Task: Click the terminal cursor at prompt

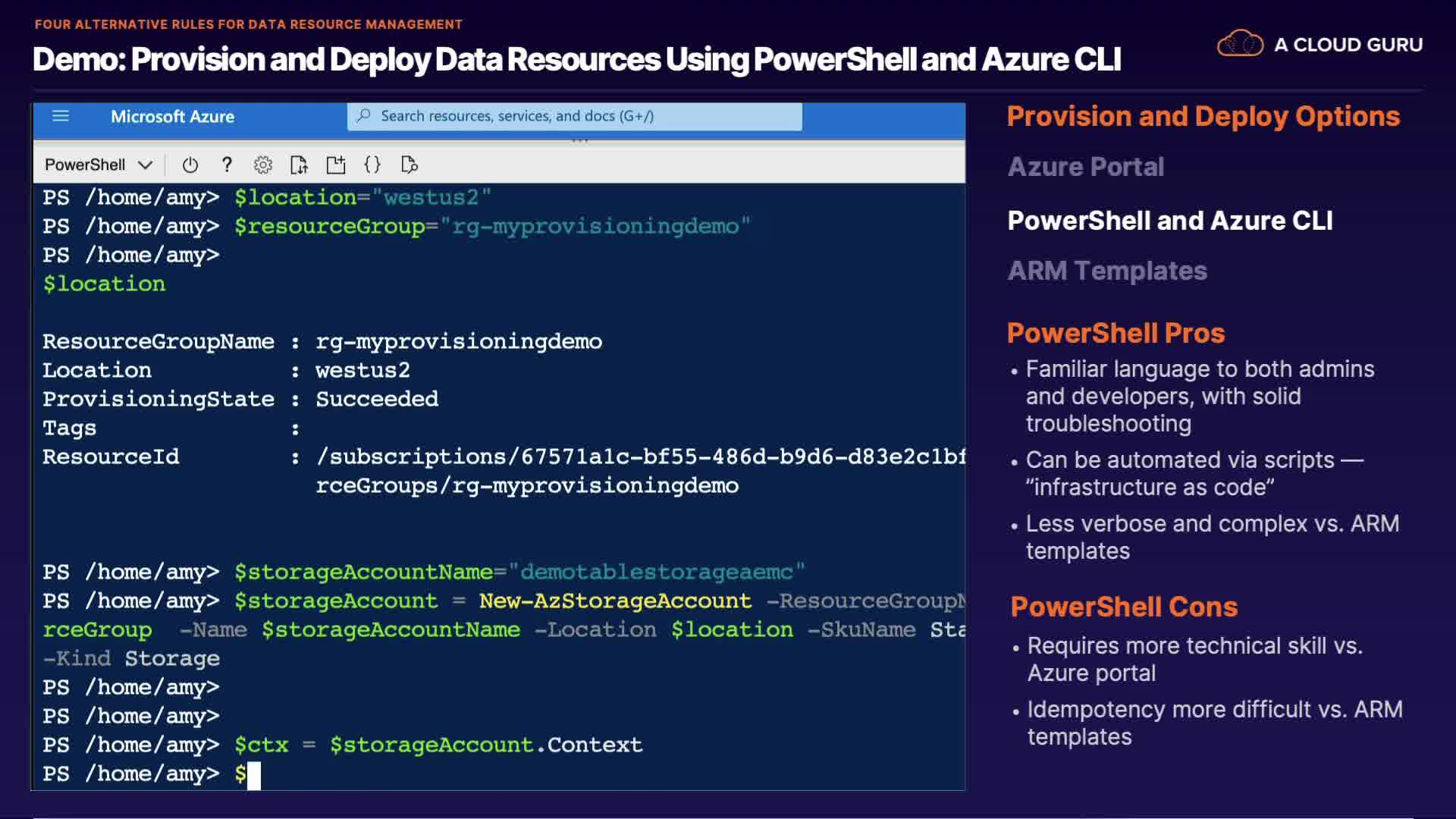Action: tap(254, 774)
